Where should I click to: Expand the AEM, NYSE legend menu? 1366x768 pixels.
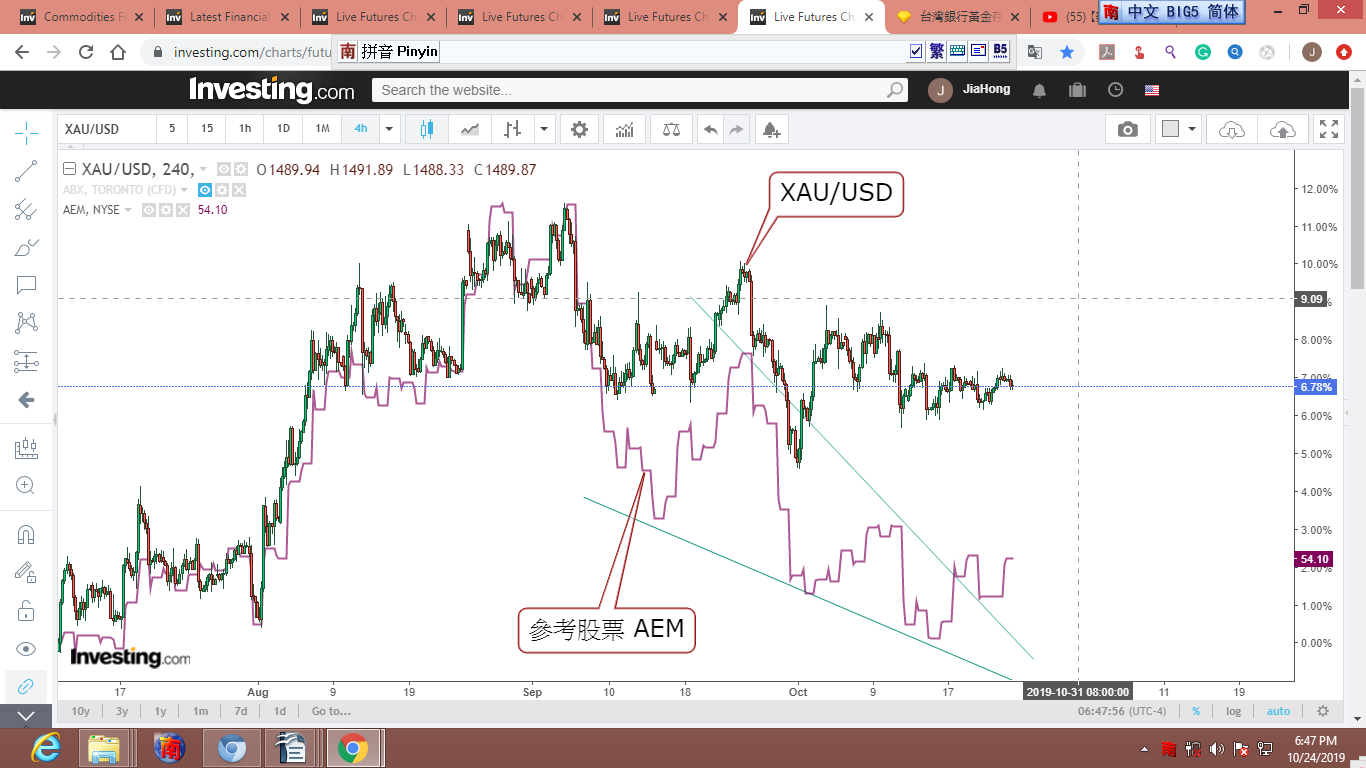(x=128, y=210)
